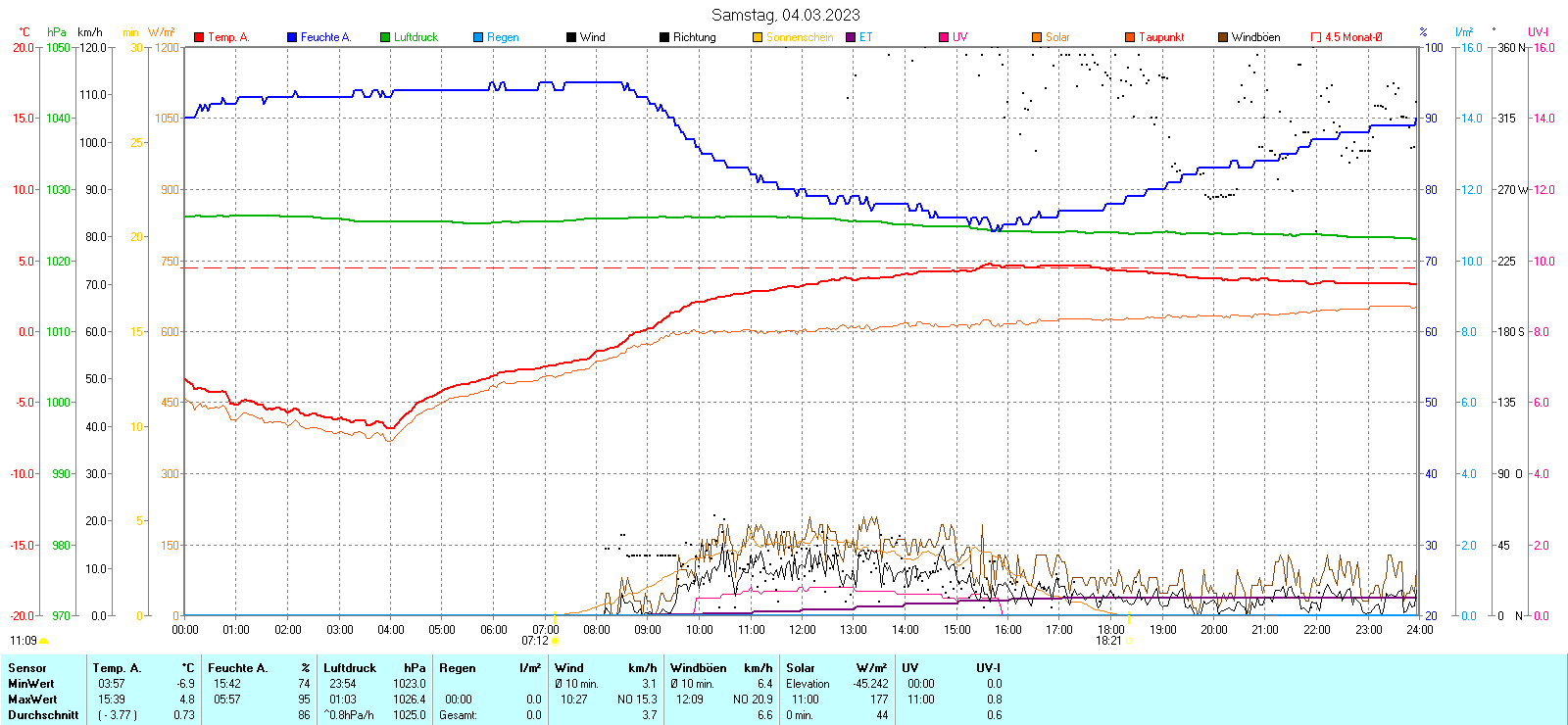Screen dimensions: 1568x725
Task: Click the Solar legend label
Action: click(1057, 37)
